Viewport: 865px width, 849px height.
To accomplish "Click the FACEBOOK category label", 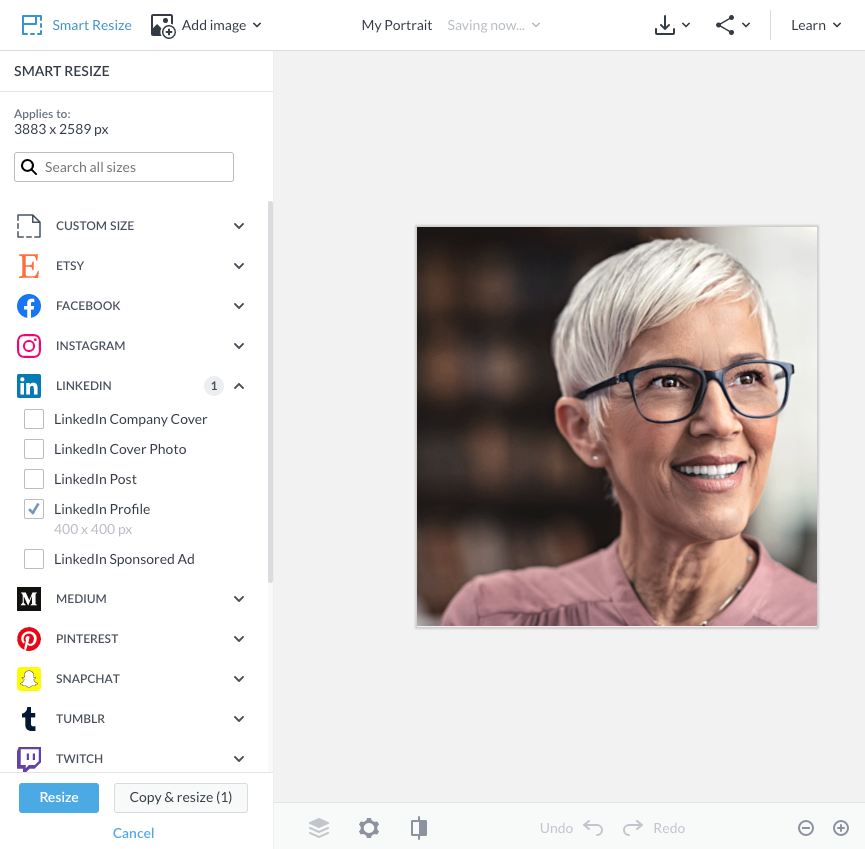I will pyautogui.click(x=88, y=306).
